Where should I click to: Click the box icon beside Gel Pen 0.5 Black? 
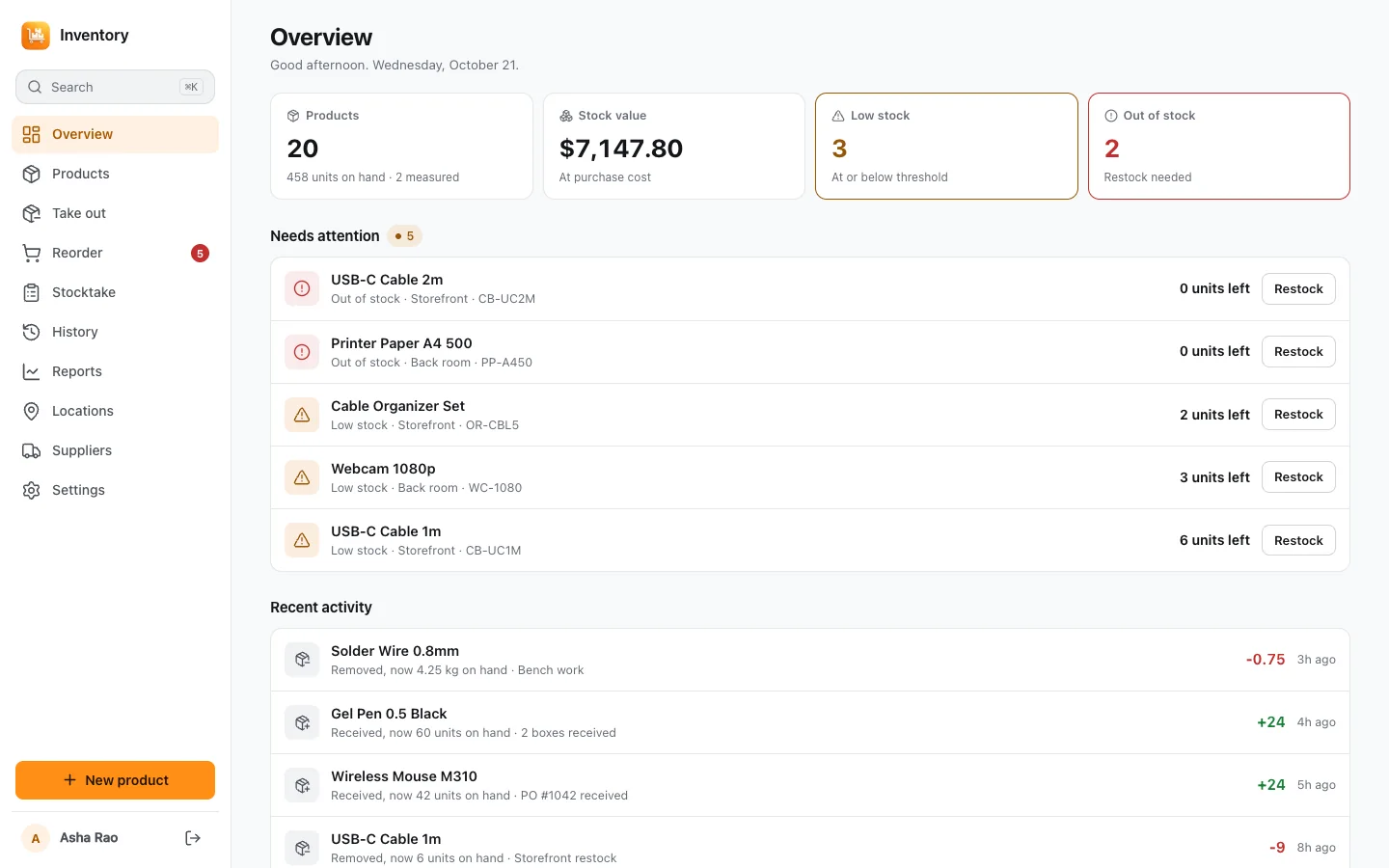(x=302, y=722)
